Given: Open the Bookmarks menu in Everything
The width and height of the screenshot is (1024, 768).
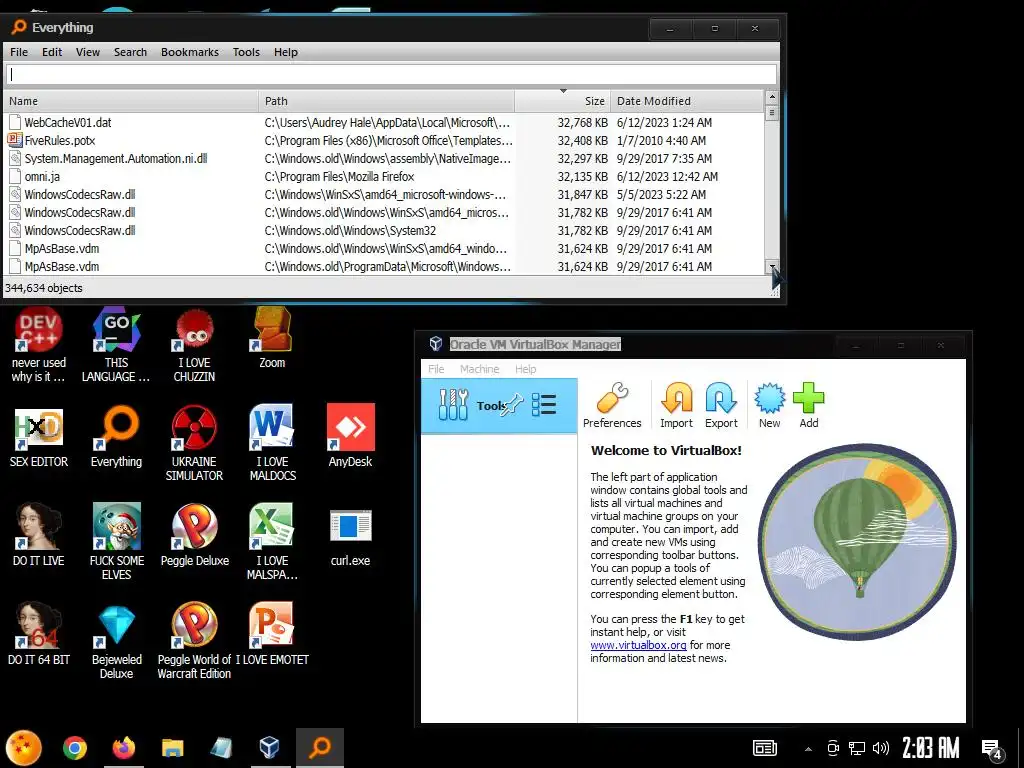Looking at the screenshot, I should (x=190, y=52).
